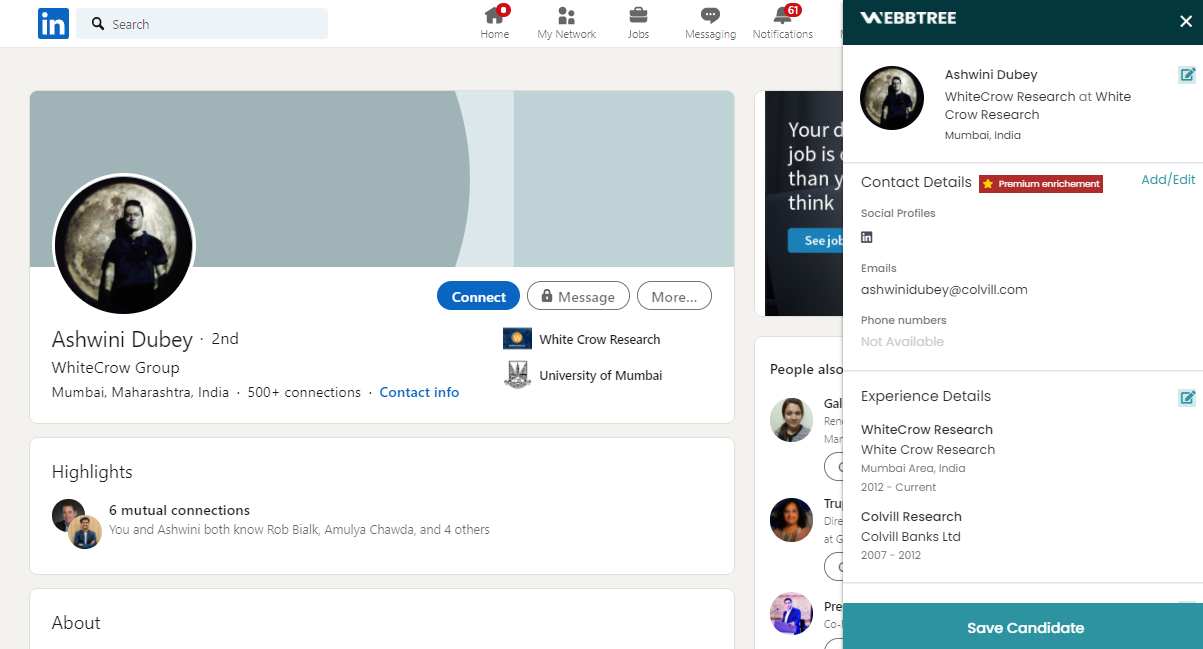Click 'Mumbai Area, India' in experience details

click(x=913, y=468)
